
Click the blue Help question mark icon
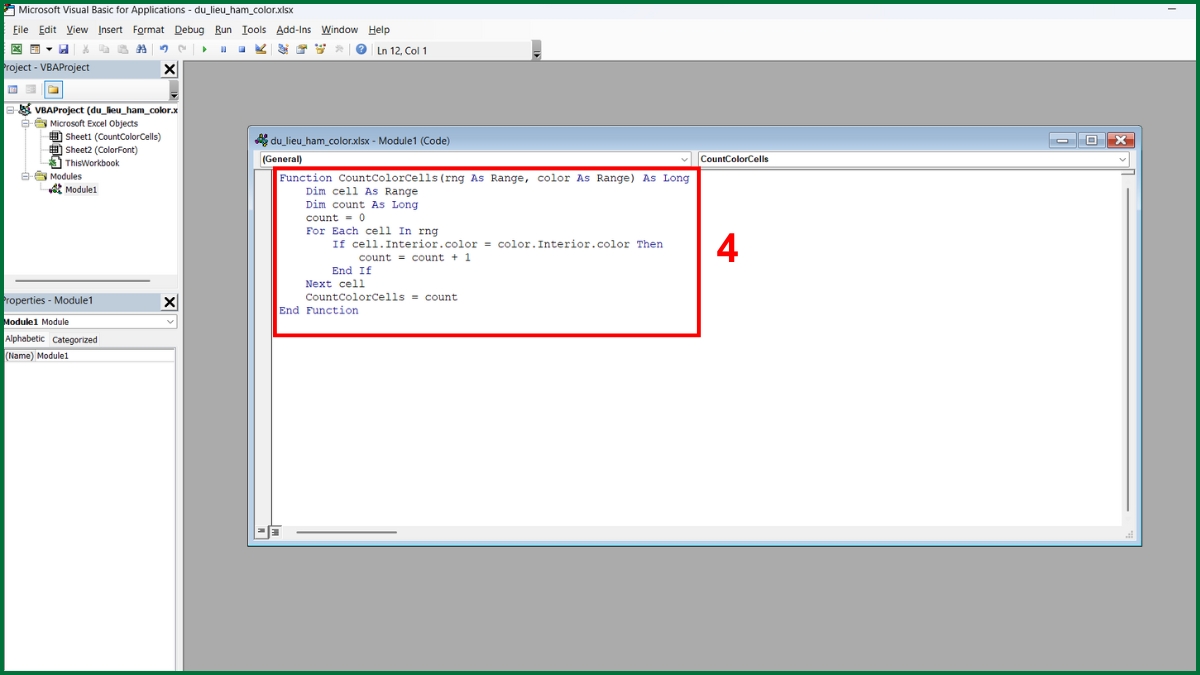pos(361,49)
